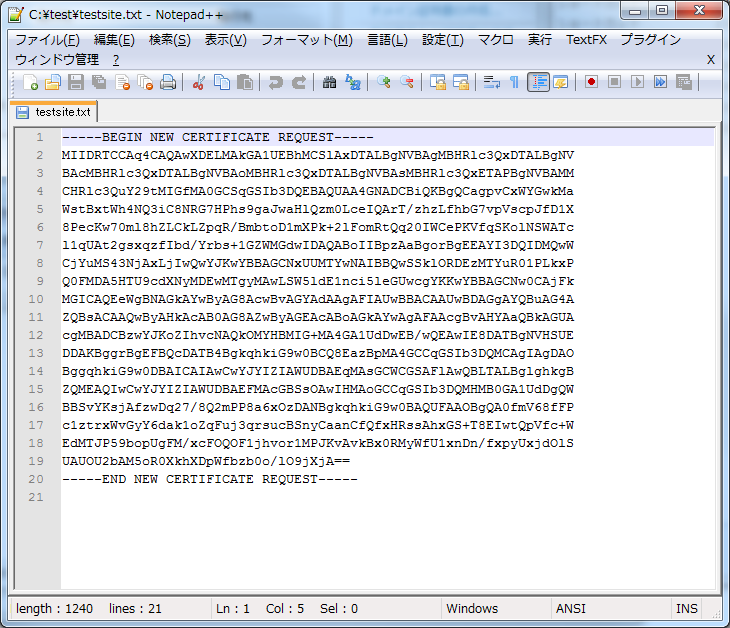Click the Playback macro icon

637,82
